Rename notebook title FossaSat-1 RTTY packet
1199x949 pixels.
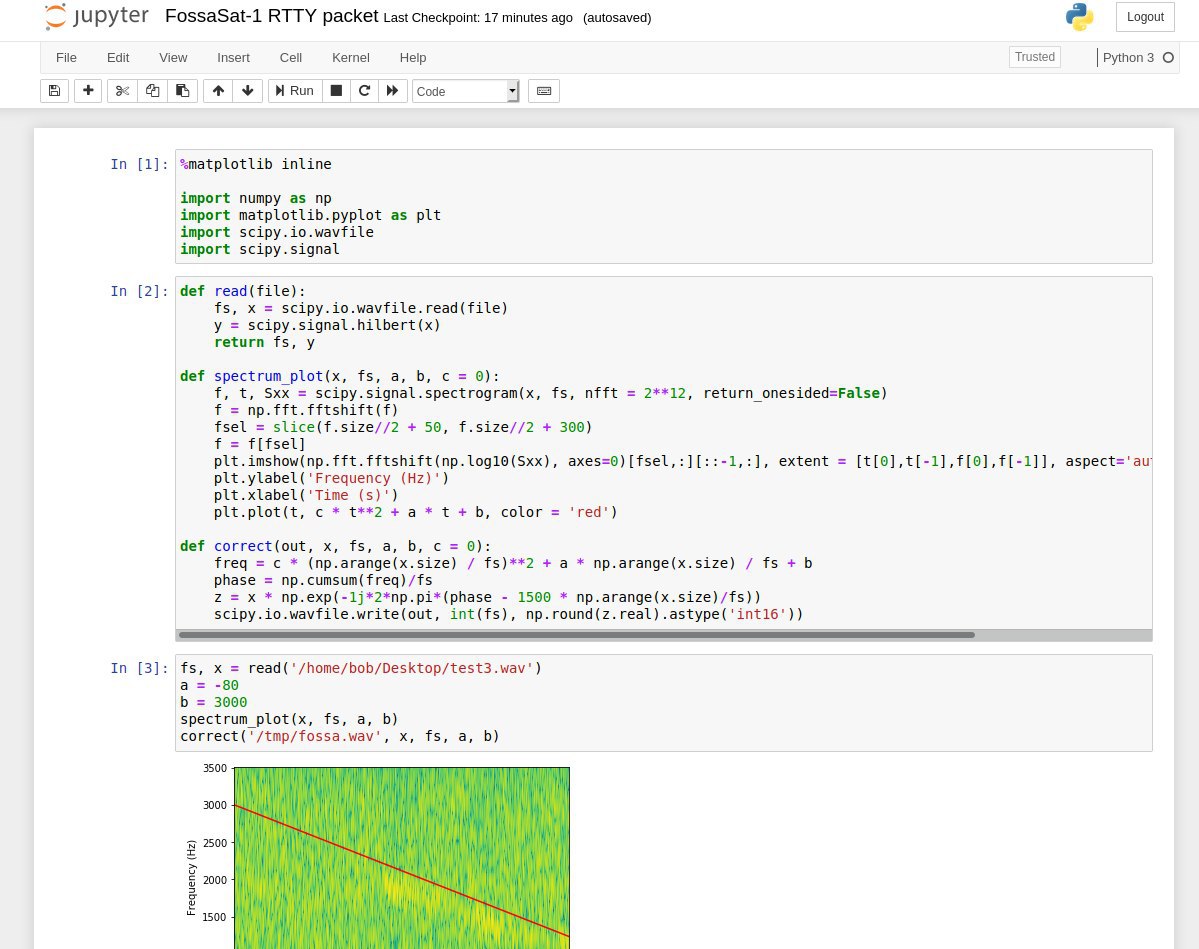click(271, 17)
